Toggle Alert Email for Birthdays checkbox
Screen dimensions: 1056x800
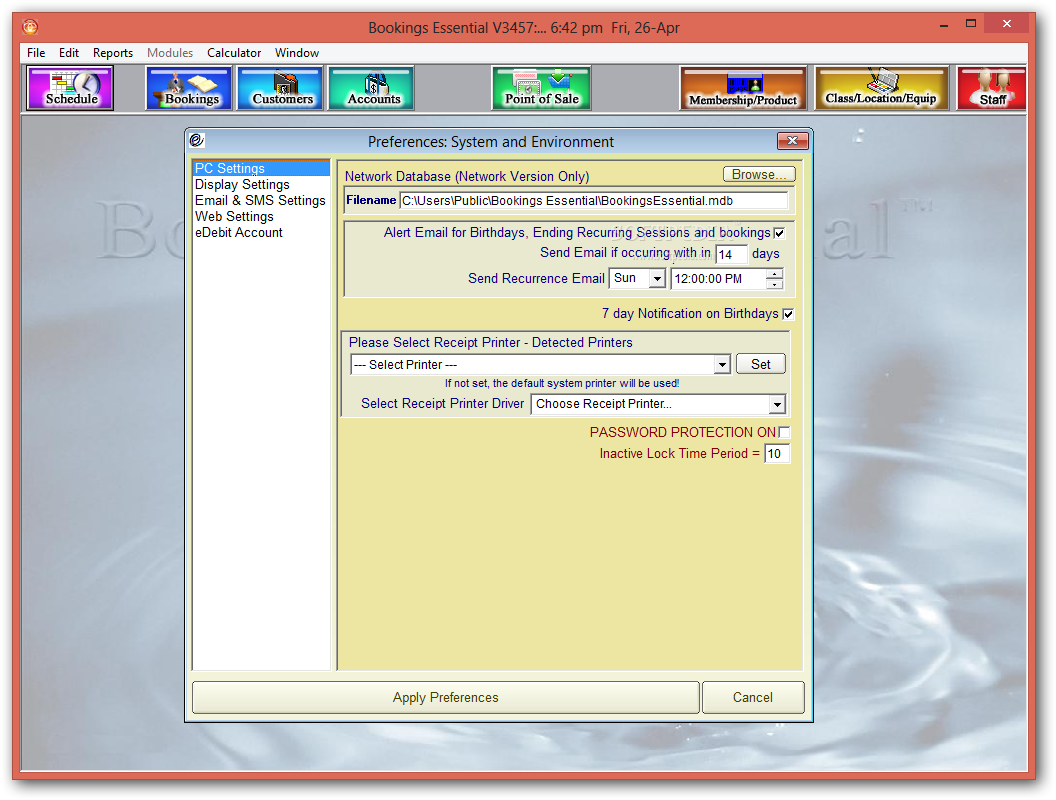coord(779,233)
